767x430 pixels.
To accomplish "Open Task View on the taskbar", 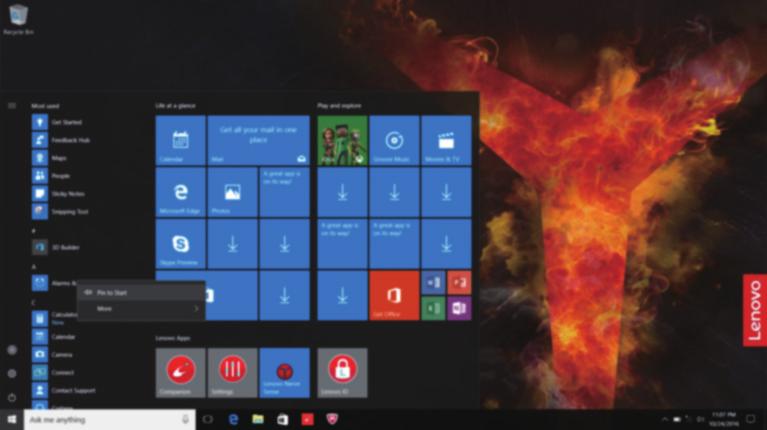I will click(208, 419).
